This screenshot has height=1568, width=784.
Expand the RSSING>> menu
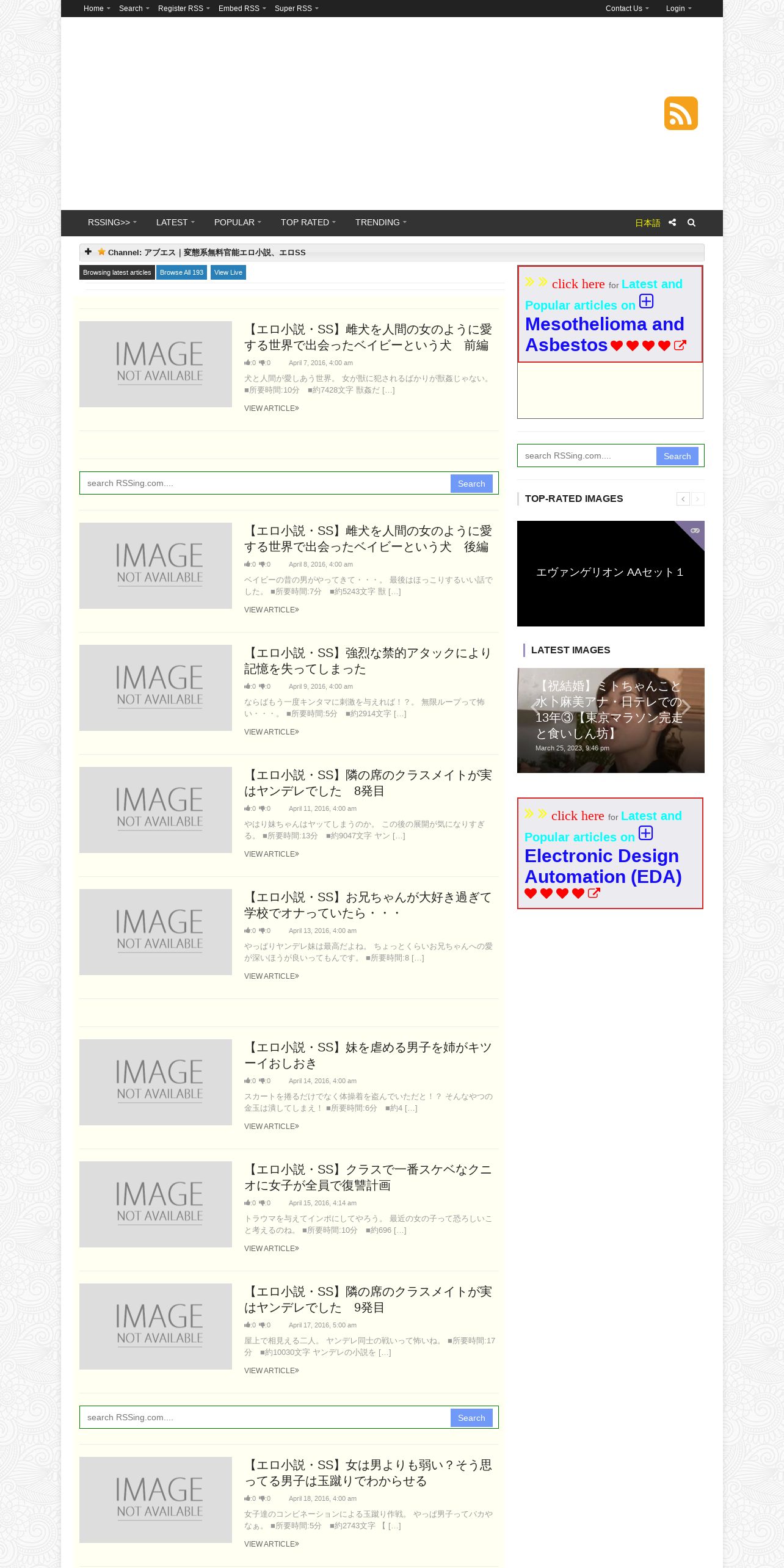[112, 223]
